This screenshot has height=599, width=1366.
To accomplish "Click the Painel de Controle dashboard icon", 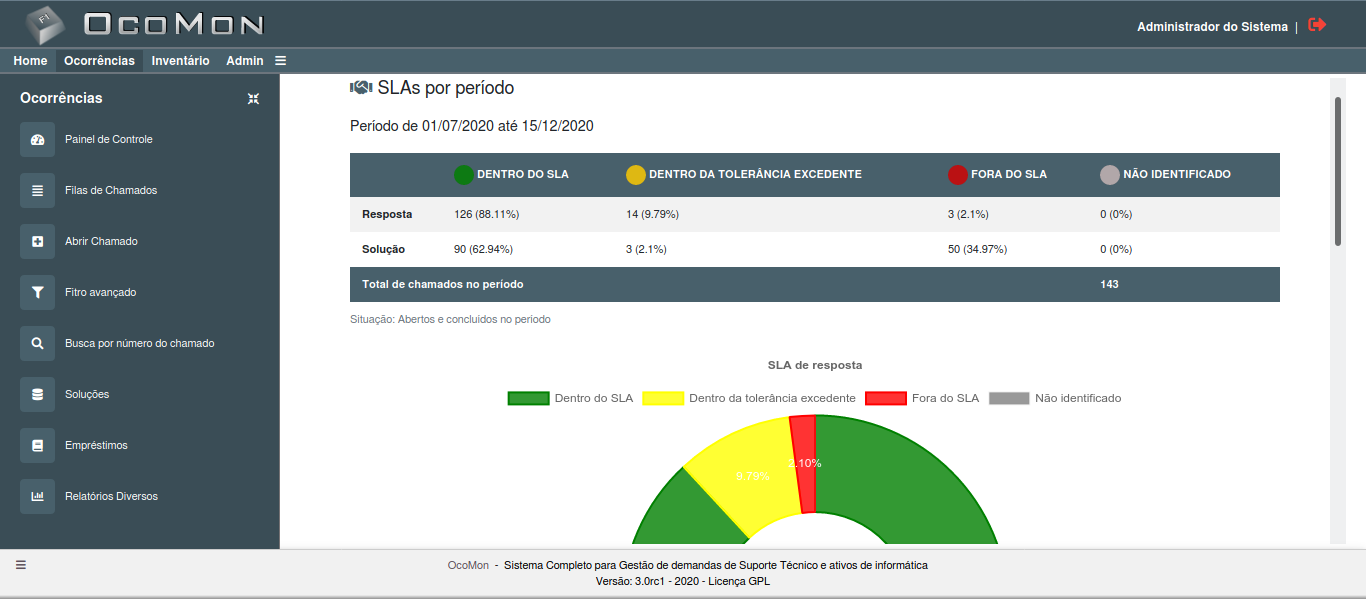I will 37,139.
